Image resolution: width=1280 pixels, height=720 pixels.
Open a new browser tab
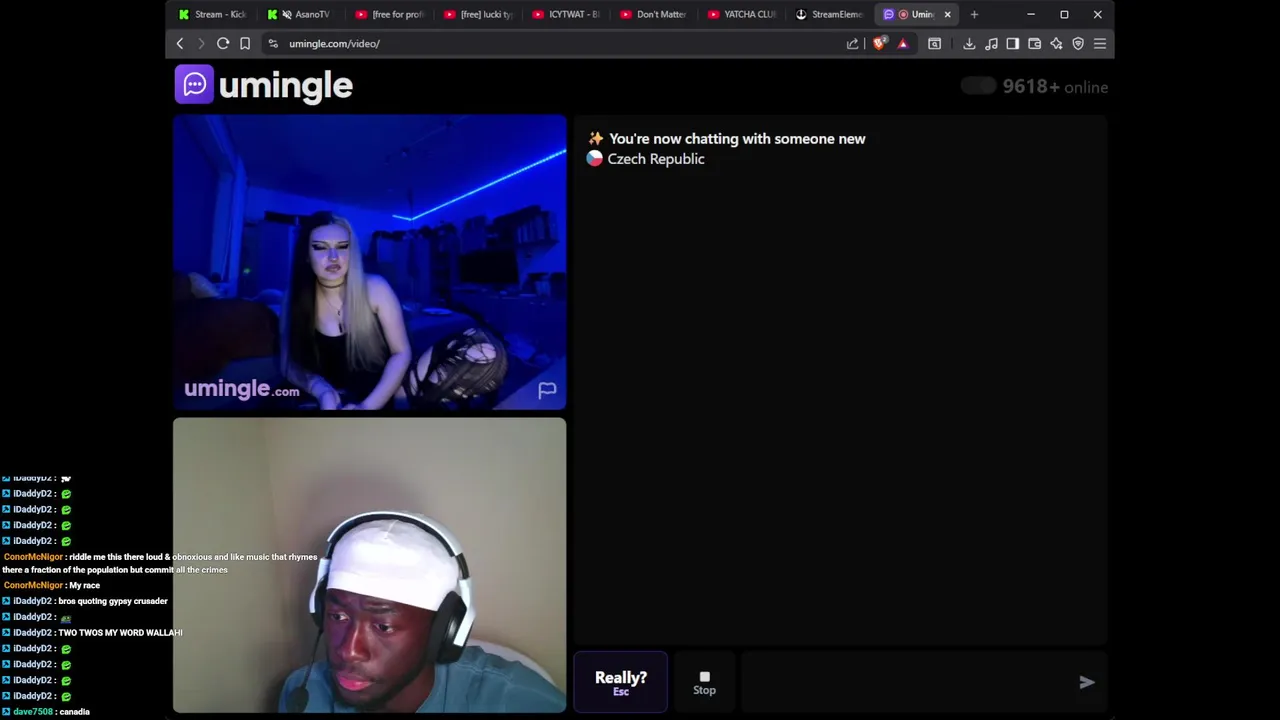coord(974,14)
